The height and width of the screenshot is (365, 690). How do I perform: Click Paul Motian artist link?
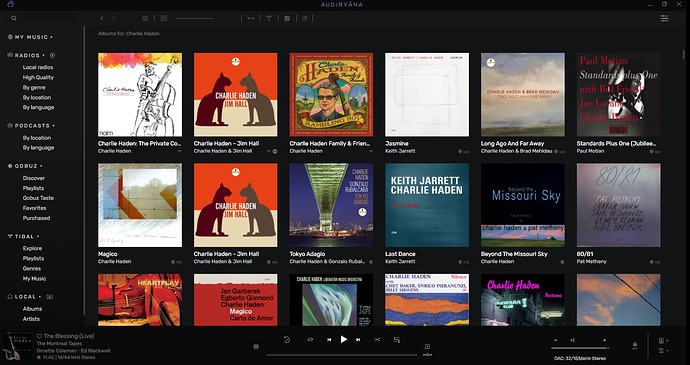pyautogui.click(x=590, y=151)
